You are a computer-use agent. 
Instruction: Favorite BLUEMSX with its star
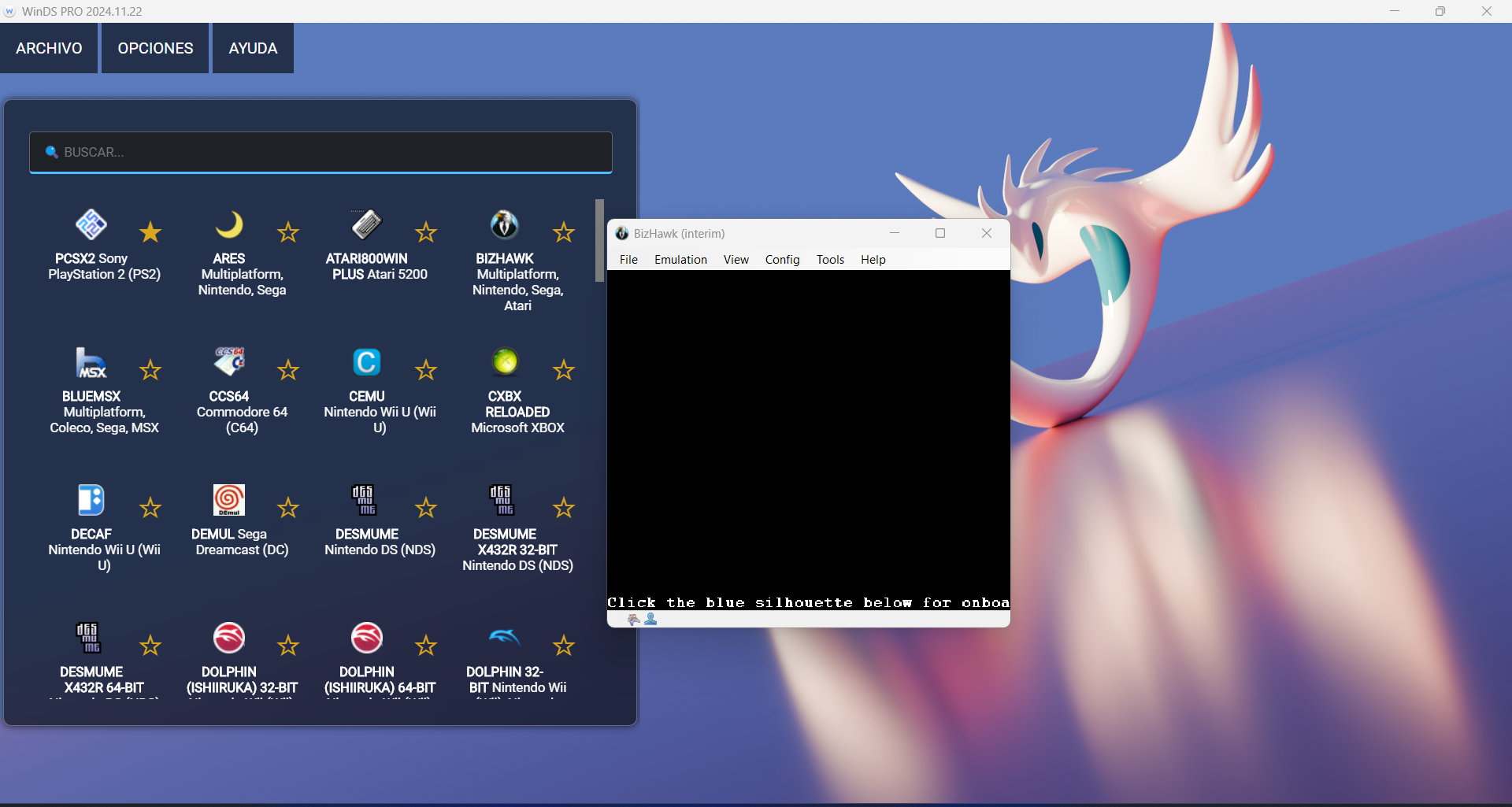point(150,370)
